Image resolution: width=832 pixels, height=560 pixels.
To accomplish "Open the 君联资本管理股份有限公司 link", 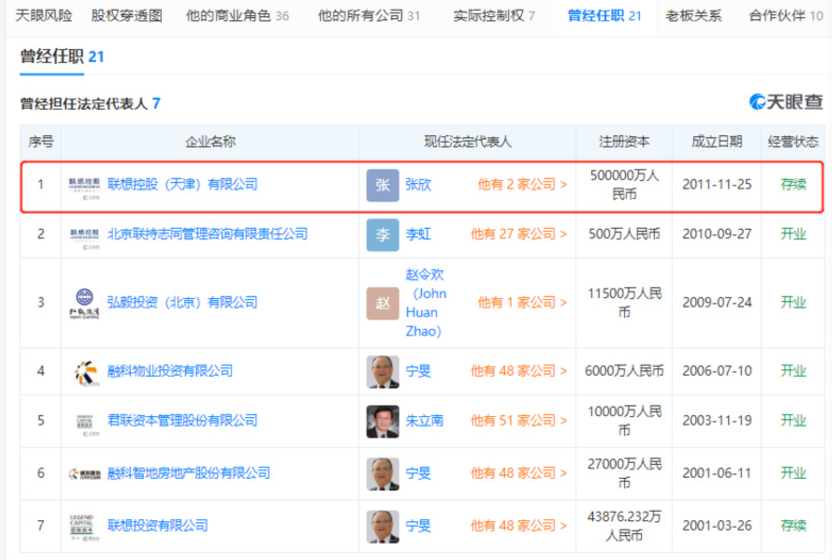I will point(183,420).
